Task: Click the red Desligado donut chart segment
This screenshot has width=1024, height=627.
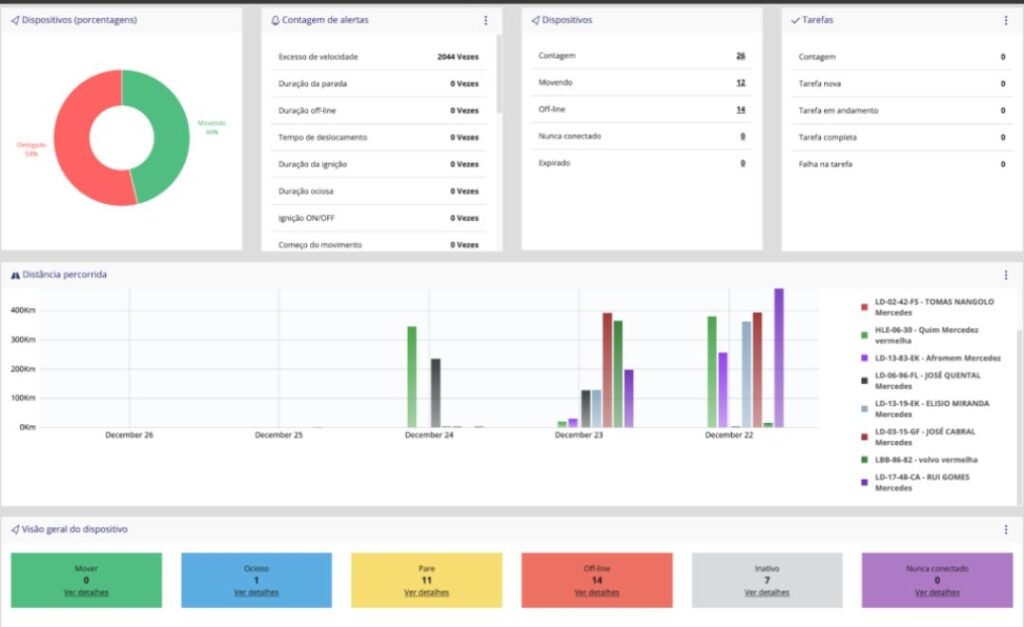Action: click(75, 140)
